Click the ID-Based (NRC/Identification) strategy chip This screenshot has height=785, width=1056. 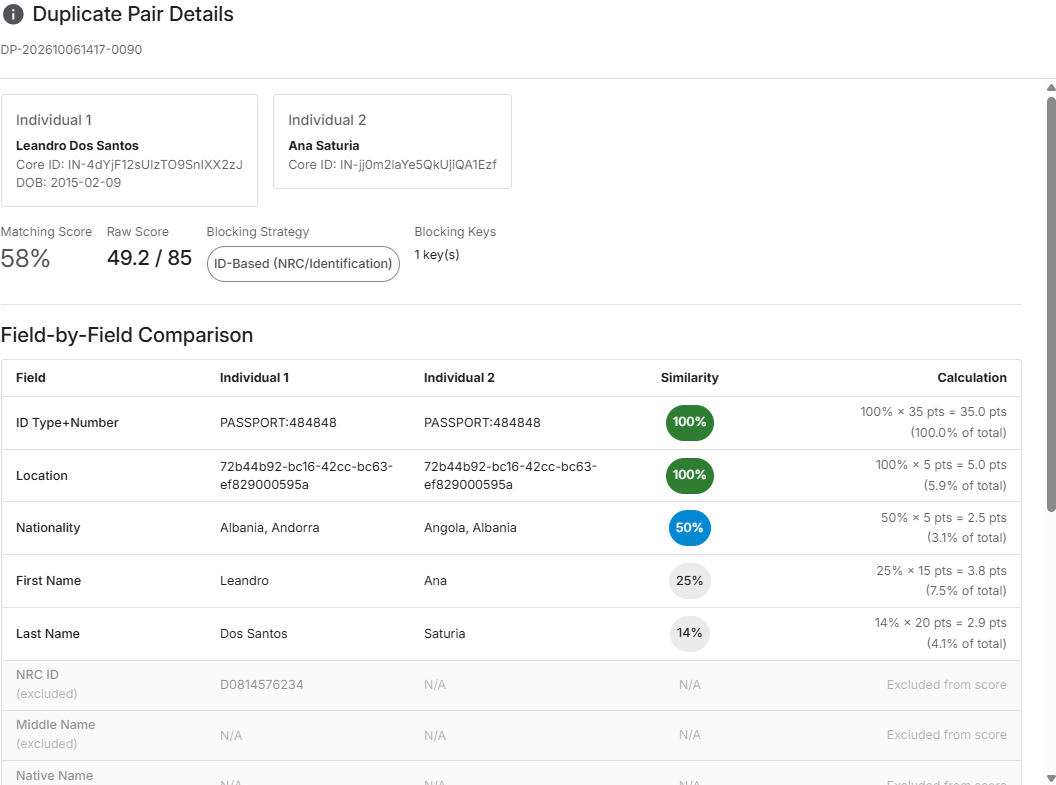pyautogui.click(x=303, y=264)
